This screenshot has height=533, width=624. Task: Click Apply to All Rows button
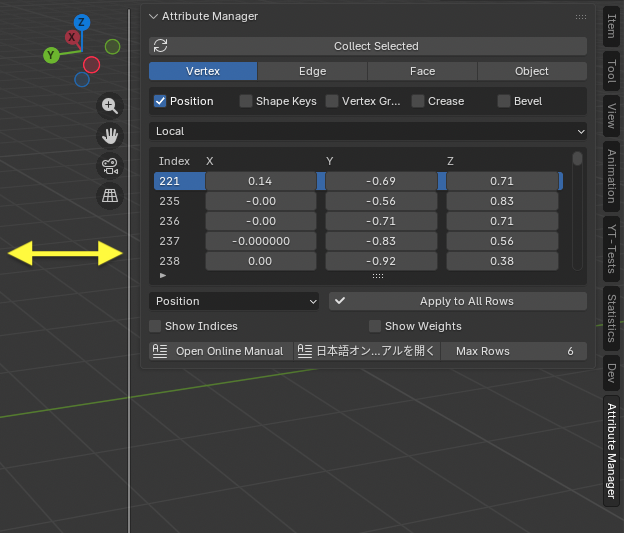(x=457, y=301)
